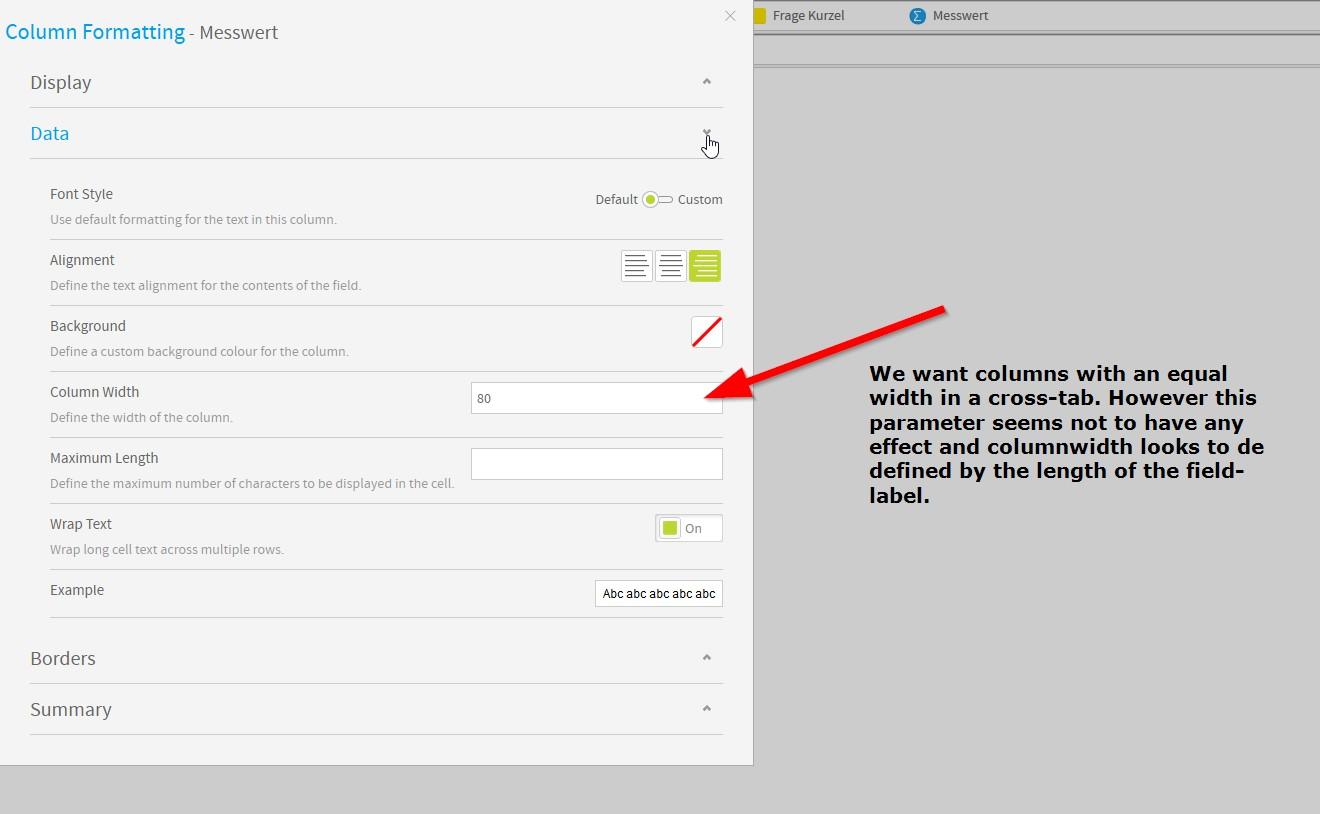Select right text alignment icon
This screenshot has width=1320, height=814.
(705, 266)
